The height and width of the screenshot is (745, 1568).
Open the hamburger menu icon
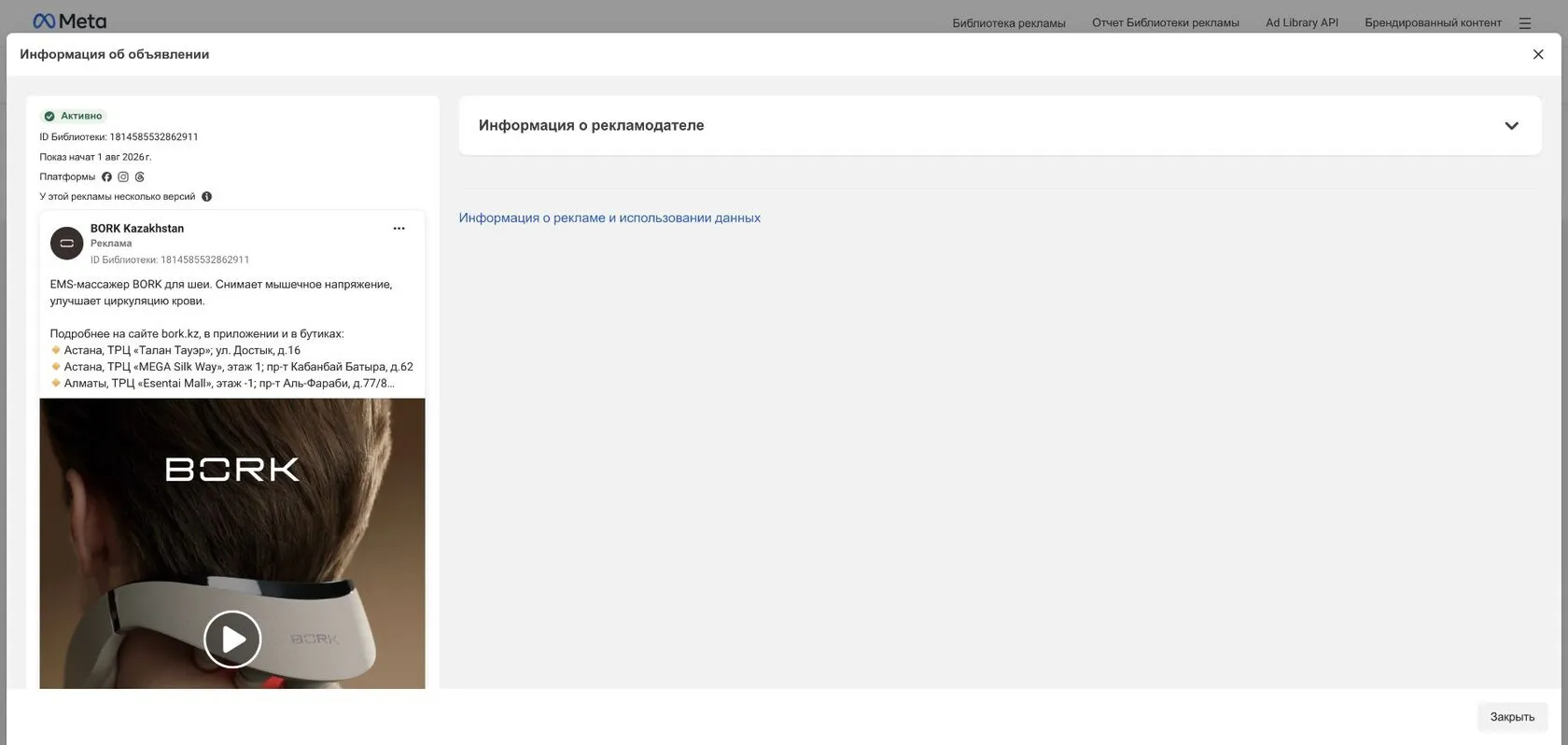pos(1525,23)
